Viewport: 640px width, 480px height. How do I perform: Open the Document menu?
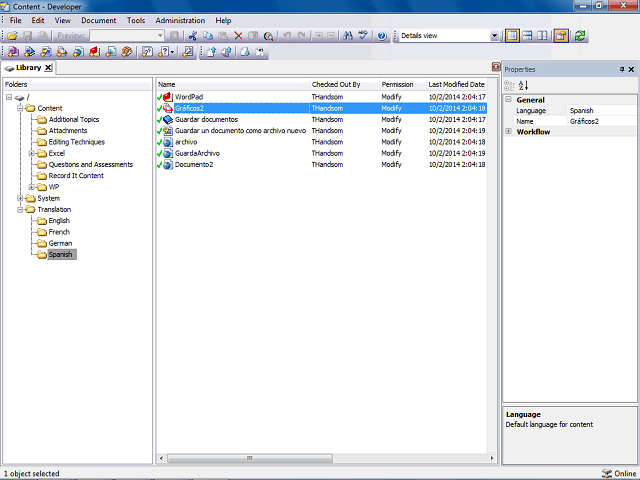click(98, 20)
